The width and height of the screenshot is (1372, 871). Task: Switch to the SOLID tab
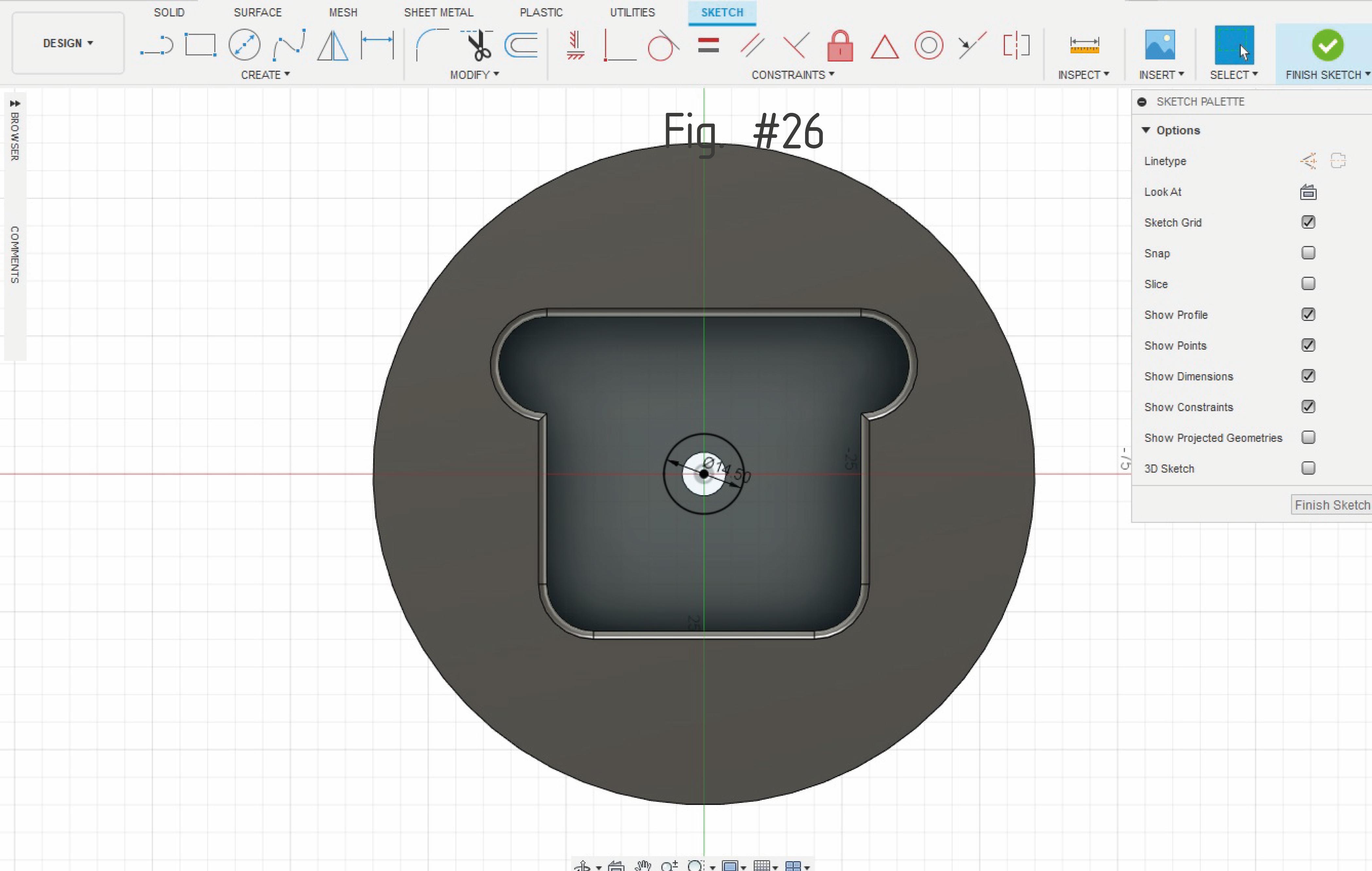click(169, 12)
